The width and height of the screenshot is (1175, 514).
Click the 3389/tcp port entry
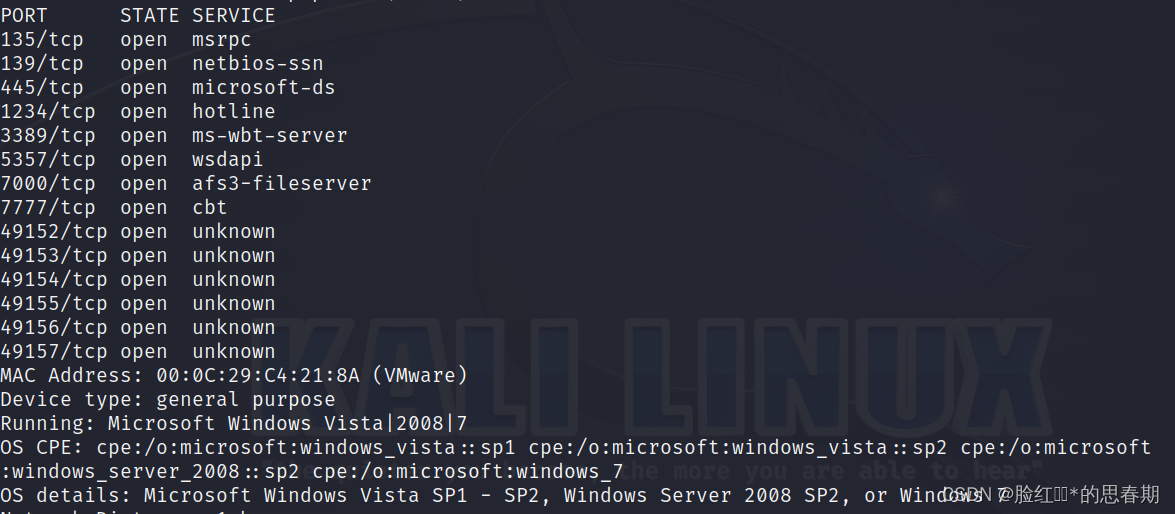(48, 136)
